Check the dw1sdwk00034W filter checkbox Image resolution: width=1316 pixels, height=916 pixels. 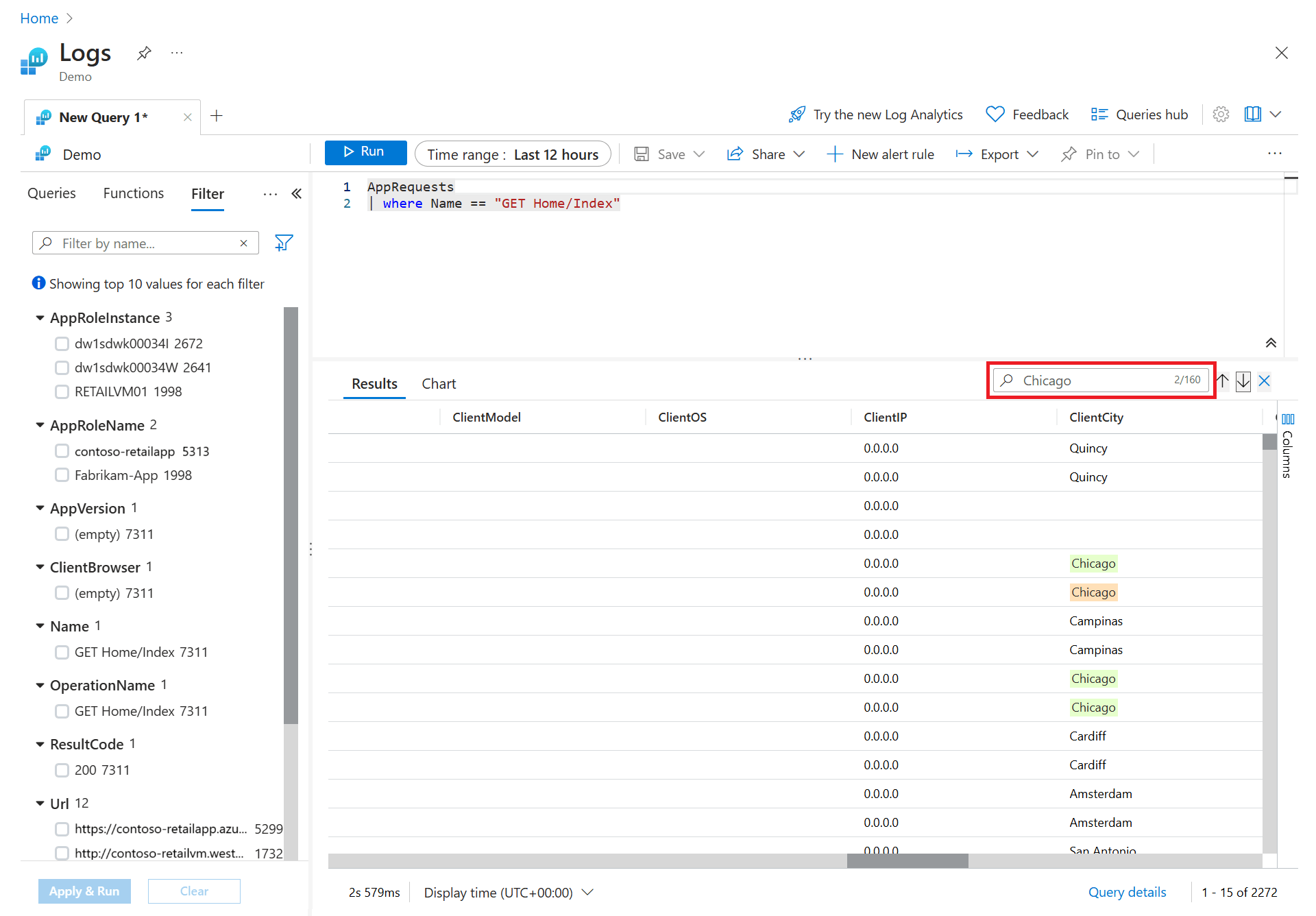[62, 367]
